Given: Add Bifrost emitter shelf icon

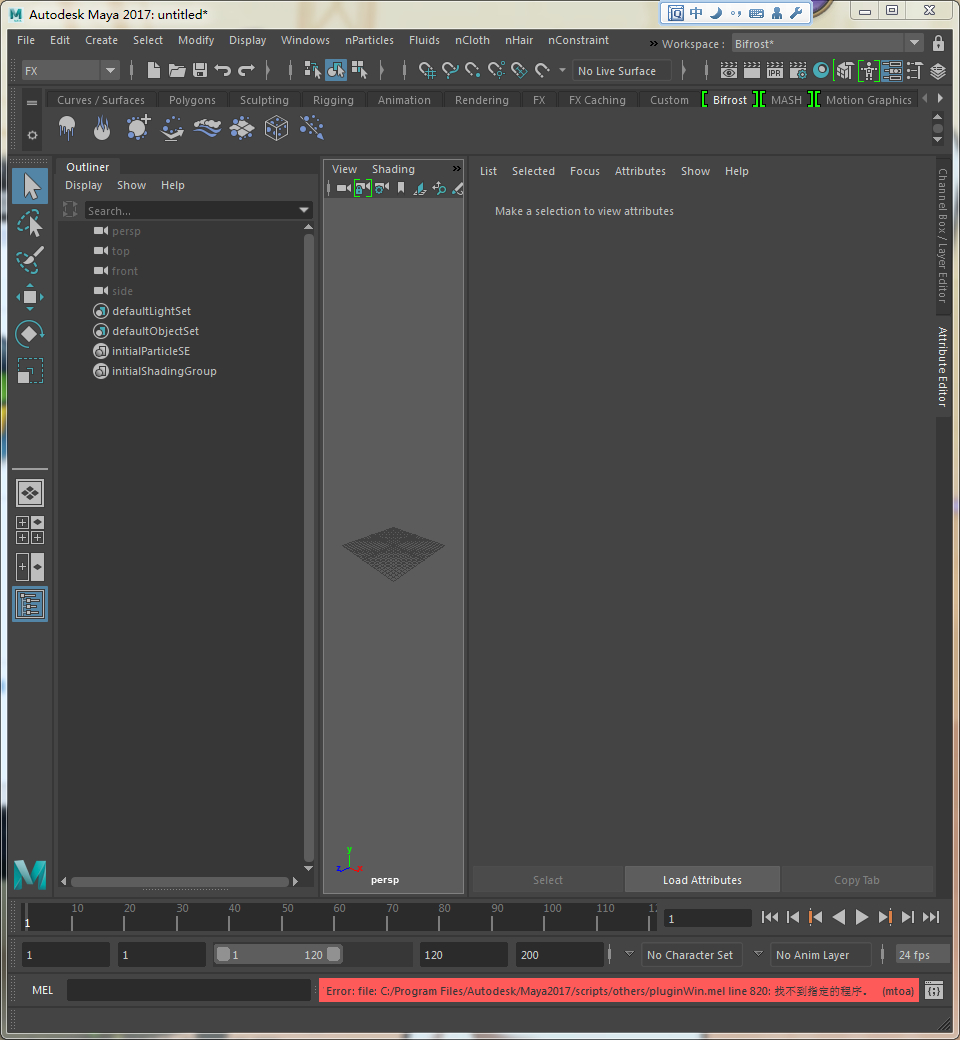Looking at the screenshot, I should click(137, 128).
